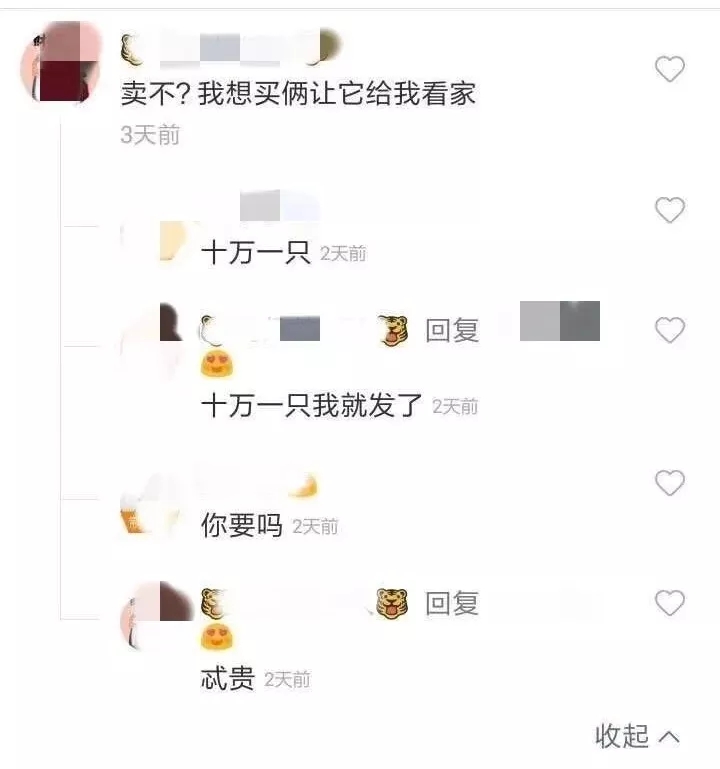The image size is (720, 769).
Task: Open the top commenter's avatar profile
Action: click(x=60, y=62)
